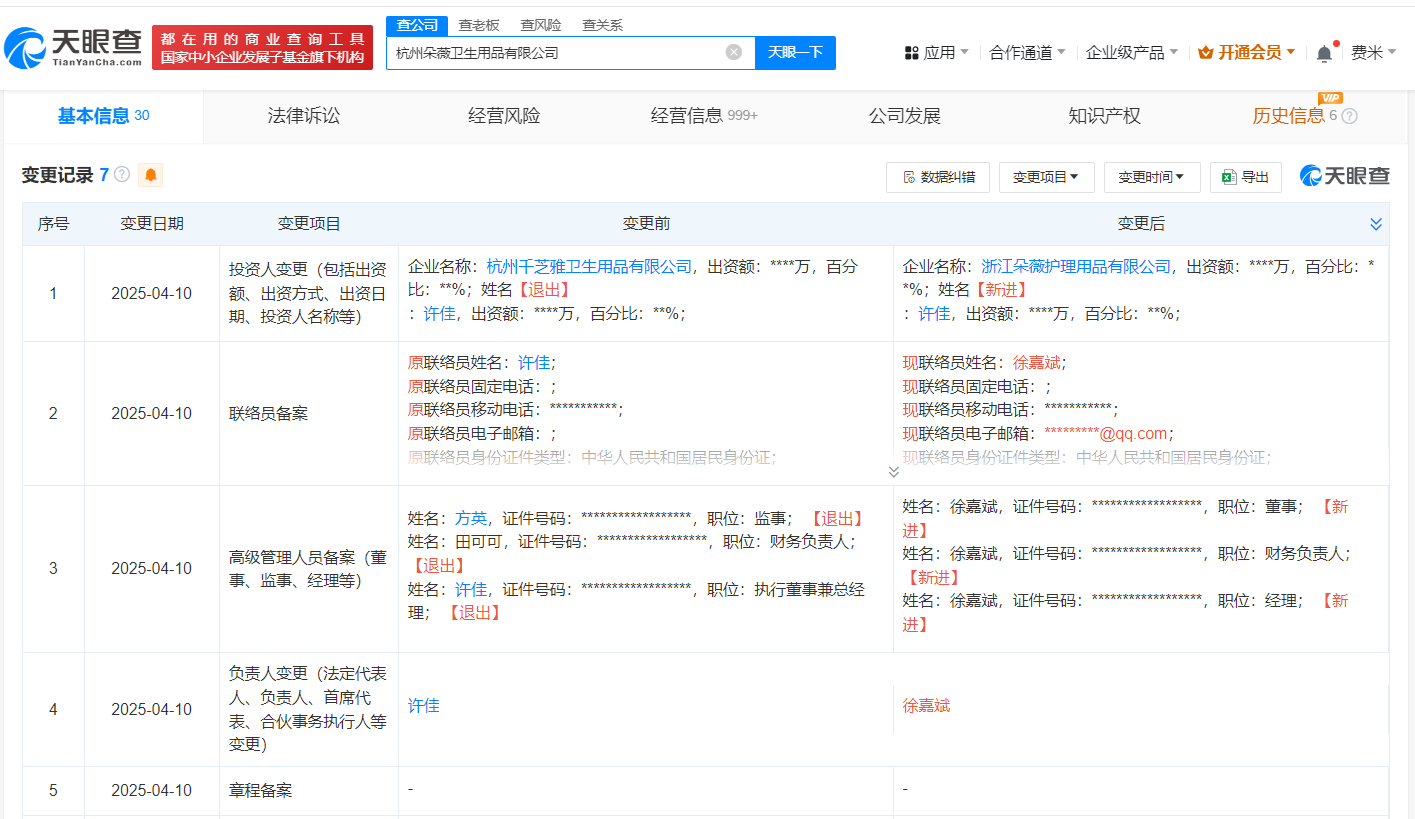Switch to the 法律诉讼 tab
This screenshot has height=819, width=1415.
click(303, 116)
